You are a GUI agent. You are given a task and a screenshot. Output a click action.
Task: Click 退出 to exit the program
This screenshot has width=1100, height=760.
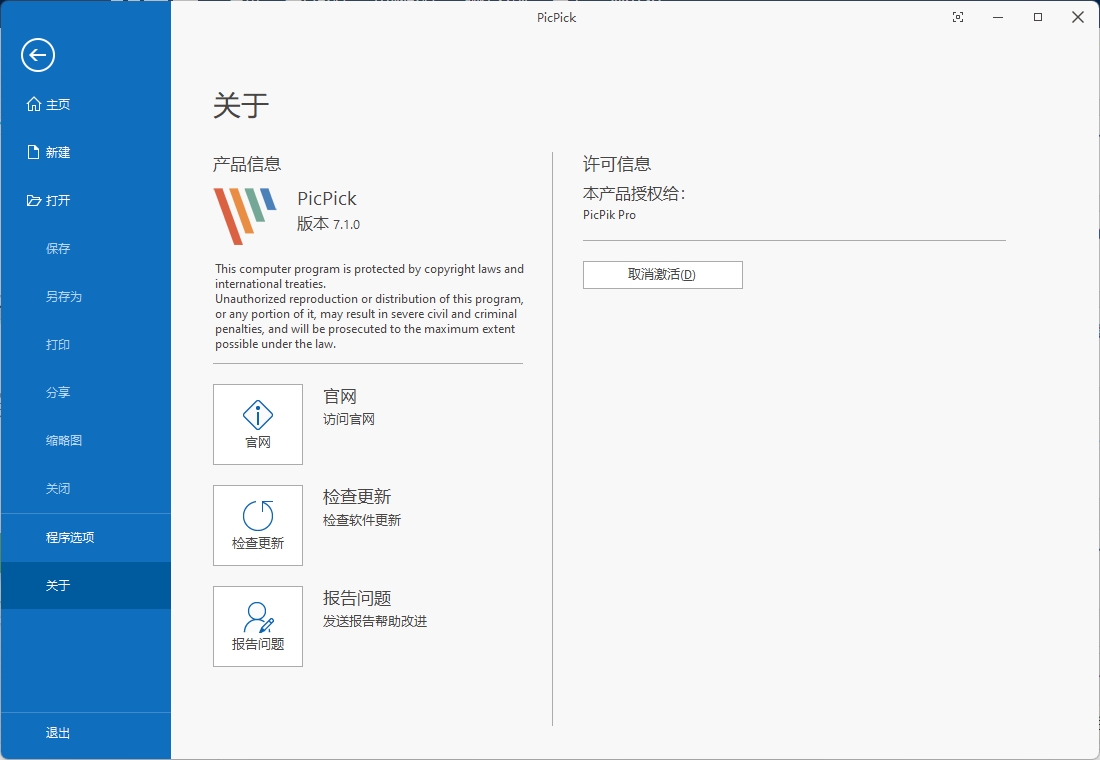point(58,734)
